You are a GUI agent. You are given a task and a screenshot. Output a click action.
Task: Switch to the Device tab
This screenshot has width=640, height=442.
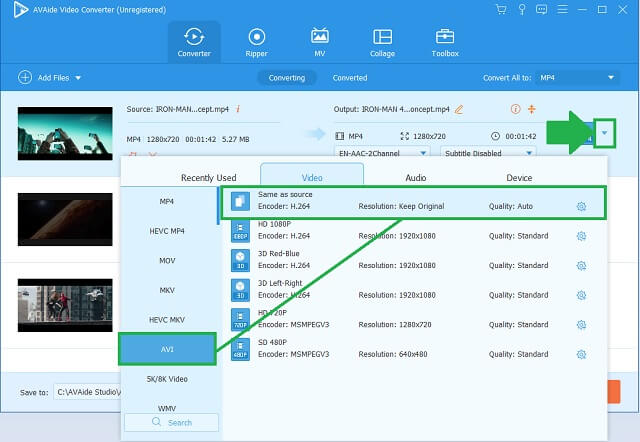(x=519, y=178)
